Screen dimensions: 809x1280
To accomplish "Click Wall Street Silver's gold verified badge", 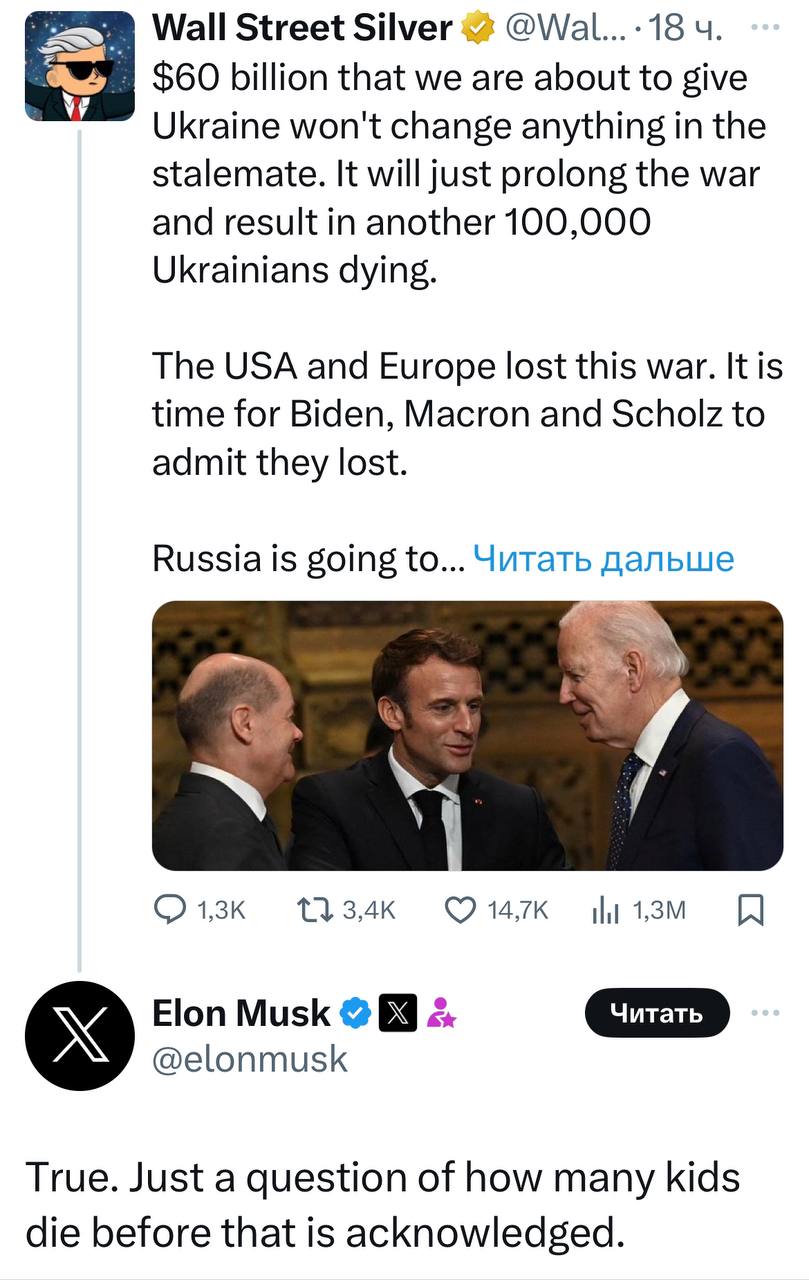I will (478, 30).
